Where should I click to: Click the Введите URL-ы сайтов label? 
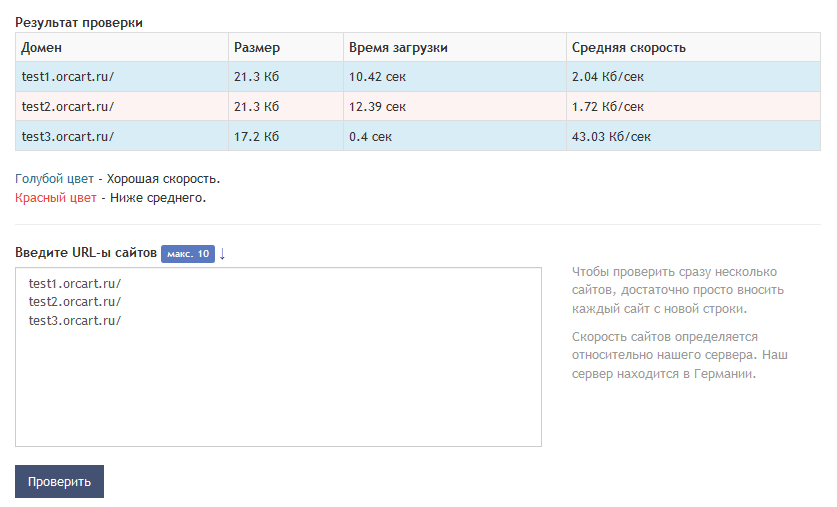(x=85, y=252)
